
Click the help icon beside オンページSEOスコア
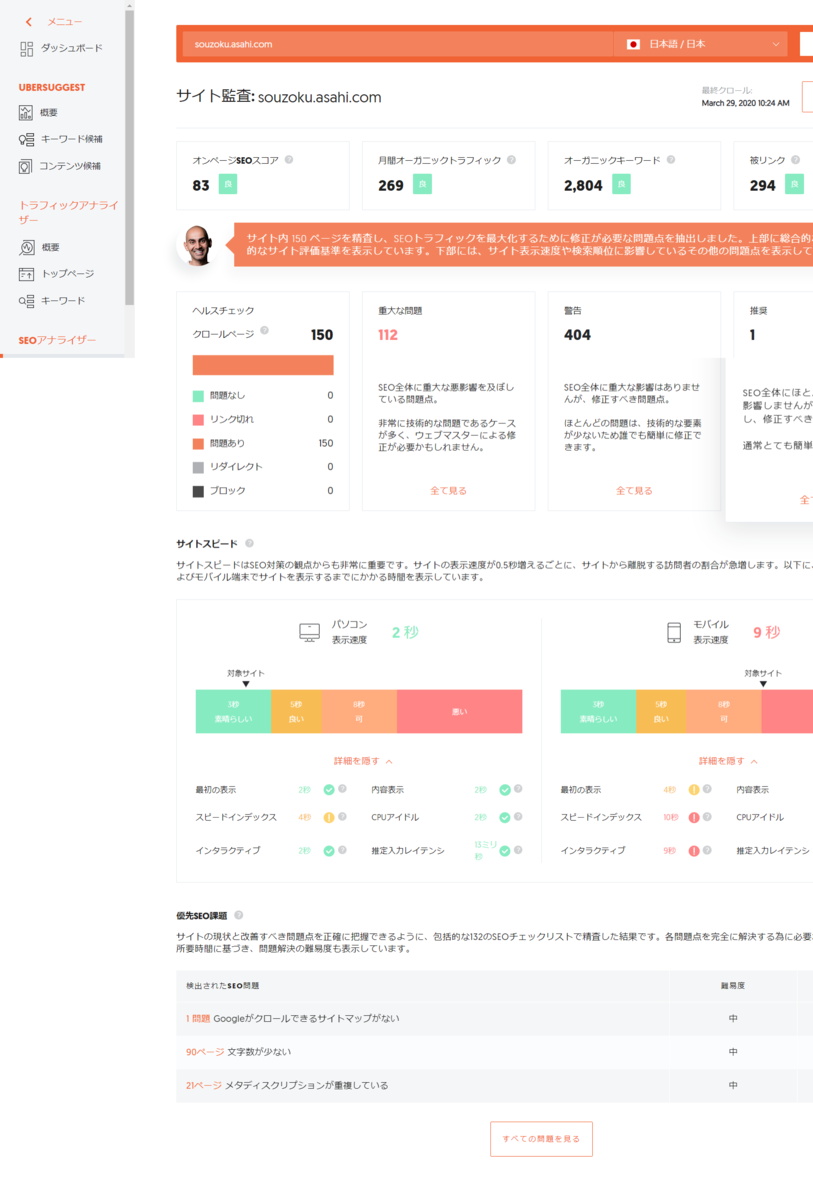(289, 160)
